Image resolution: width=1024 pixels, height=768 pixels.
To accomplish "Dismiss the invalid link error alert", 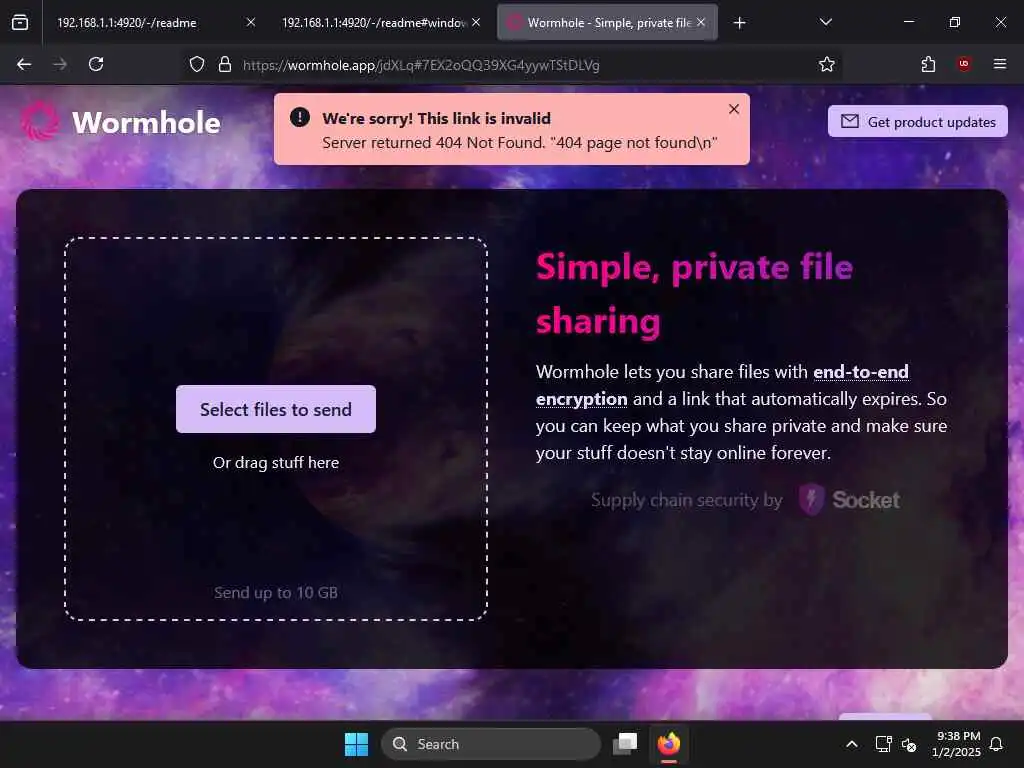I will (x=734, y=109).
